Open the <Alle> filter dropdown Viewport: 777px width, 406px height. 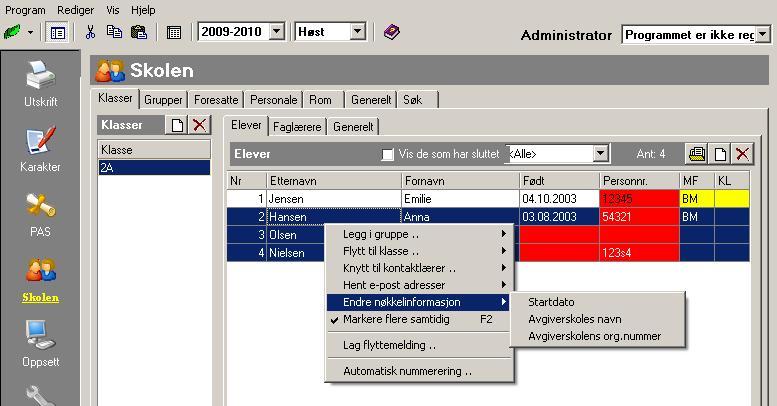[601, 154]
